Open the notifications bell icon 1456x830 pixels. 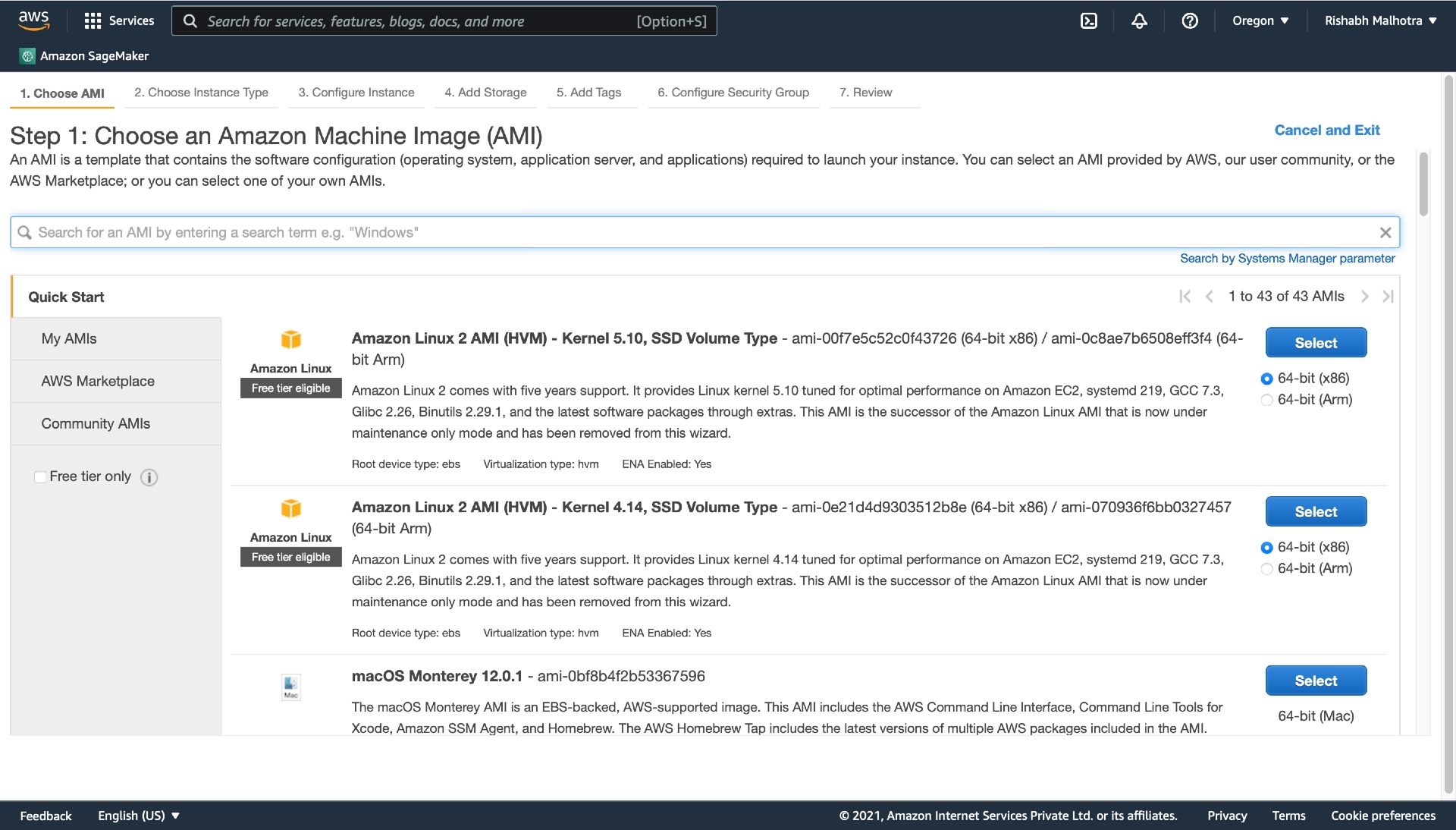(1139, 21)
